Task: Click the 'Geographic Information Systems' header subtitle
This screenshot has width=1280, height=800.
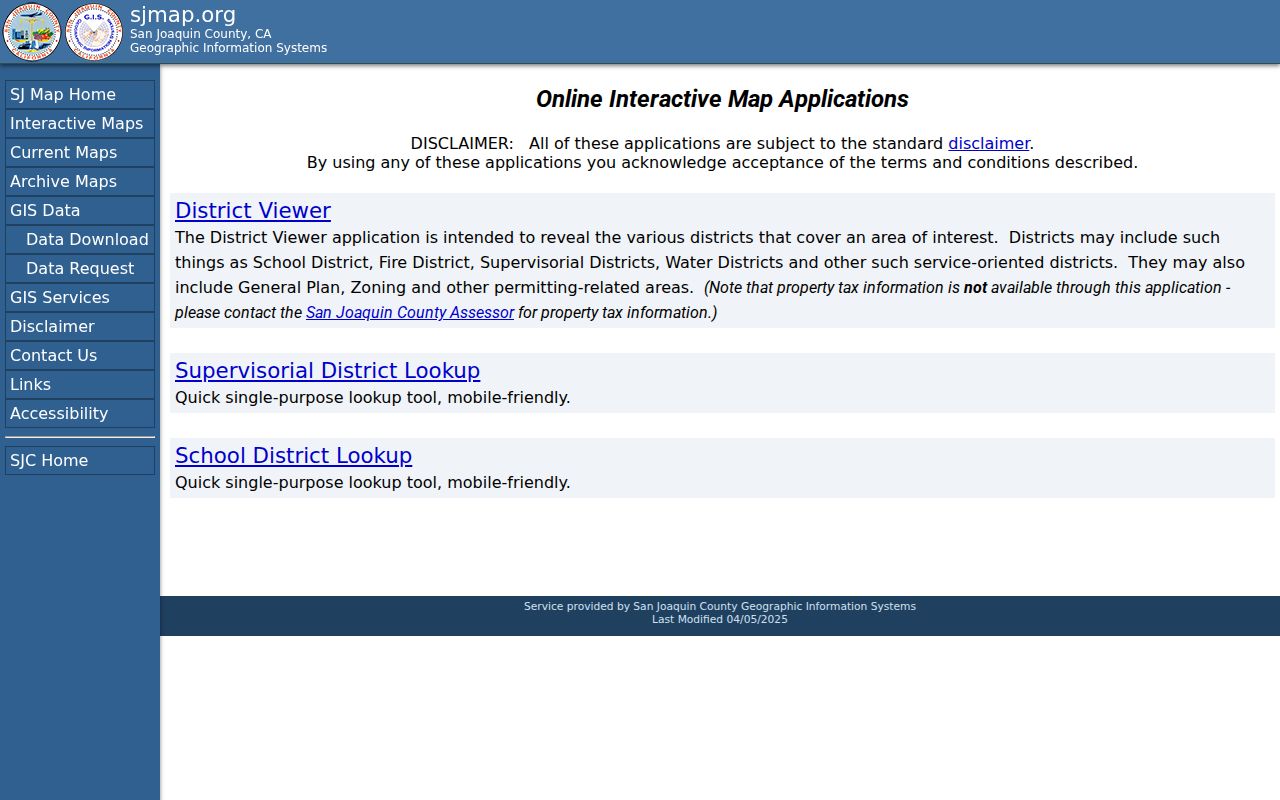Action: (x=228, y=48)
